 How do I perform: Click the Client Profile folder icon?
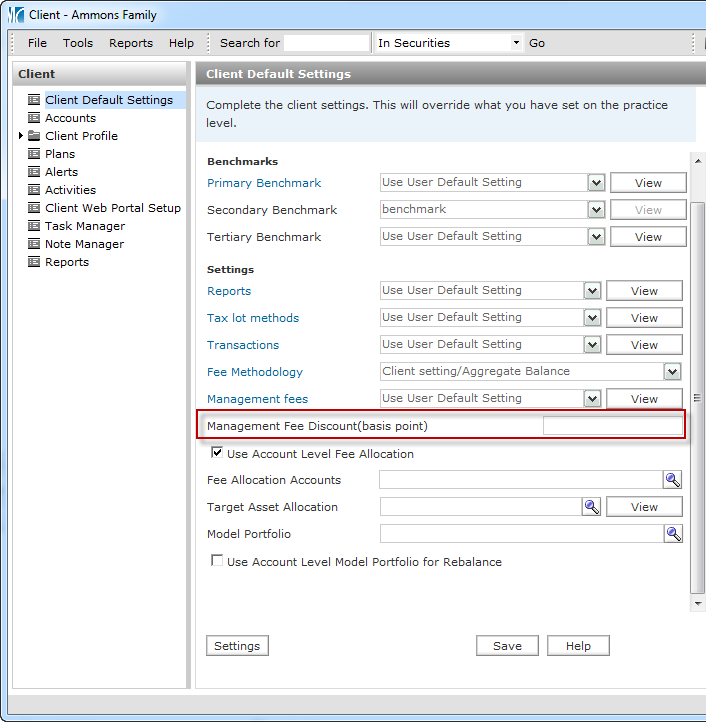[34, 136]
